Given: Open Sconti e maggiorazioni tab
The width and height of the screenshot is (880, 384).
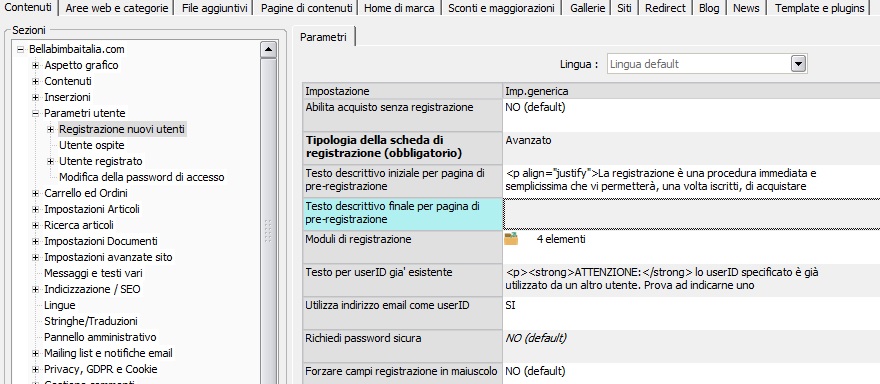Looking at the screenshot, I should tap(501, 8).
